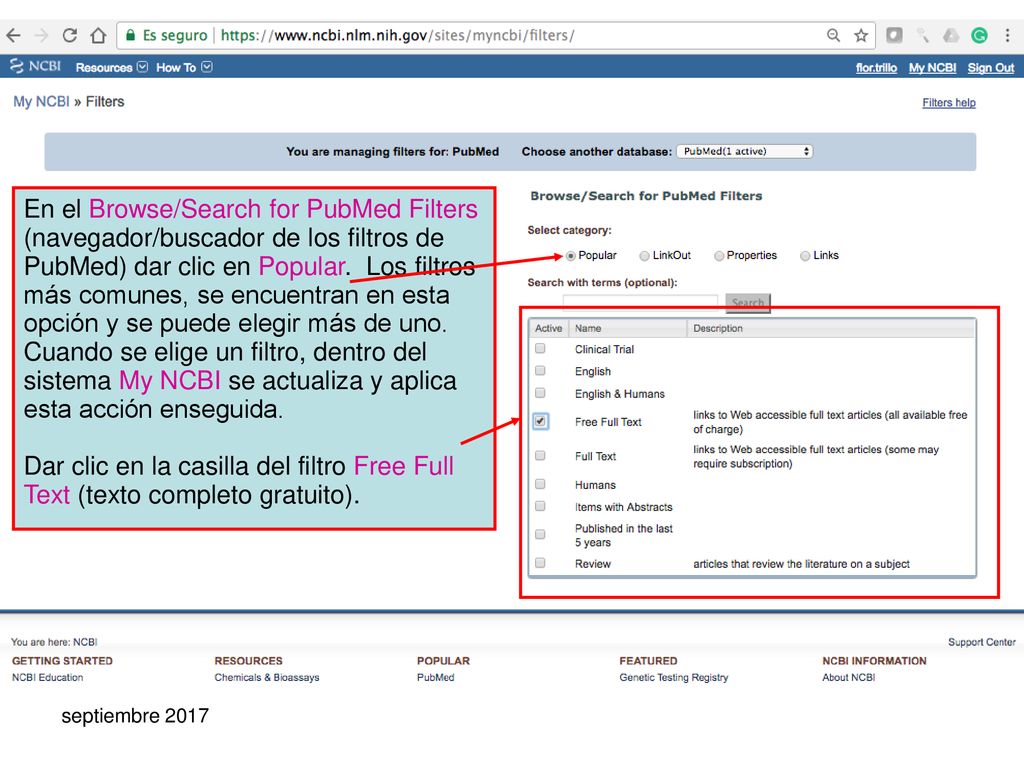Select the LinkOut category radio button
Viewport: 1024px width, 768px height.
pyautogui.click(x=645, y=256)
